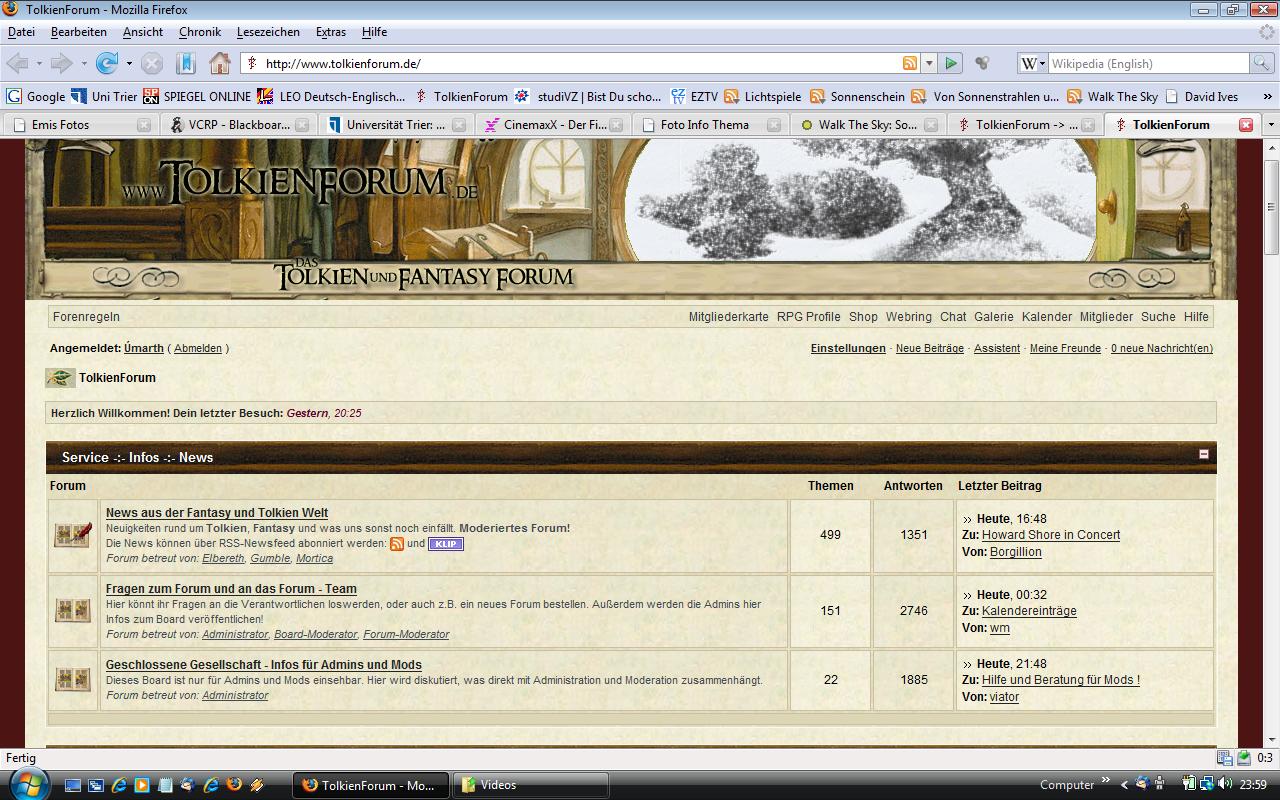1280x800 pixels.
Task: Open the SPIEGEL ONLINE bookmark
Action: point(198,97)
